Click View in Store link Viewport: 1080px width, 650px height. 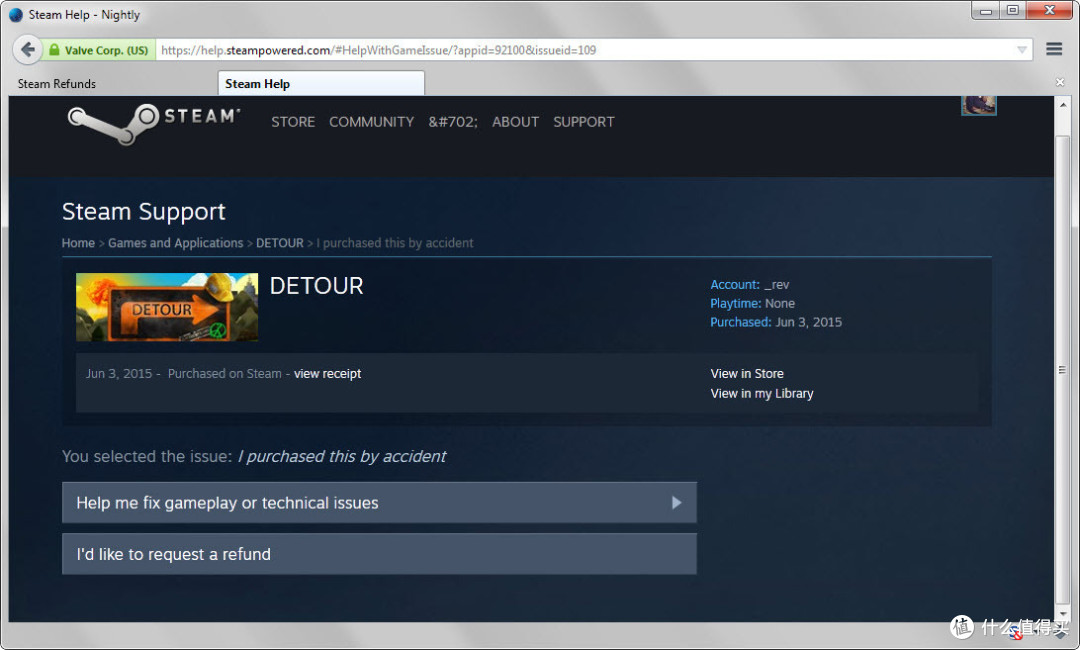click(x=747, y=373)
